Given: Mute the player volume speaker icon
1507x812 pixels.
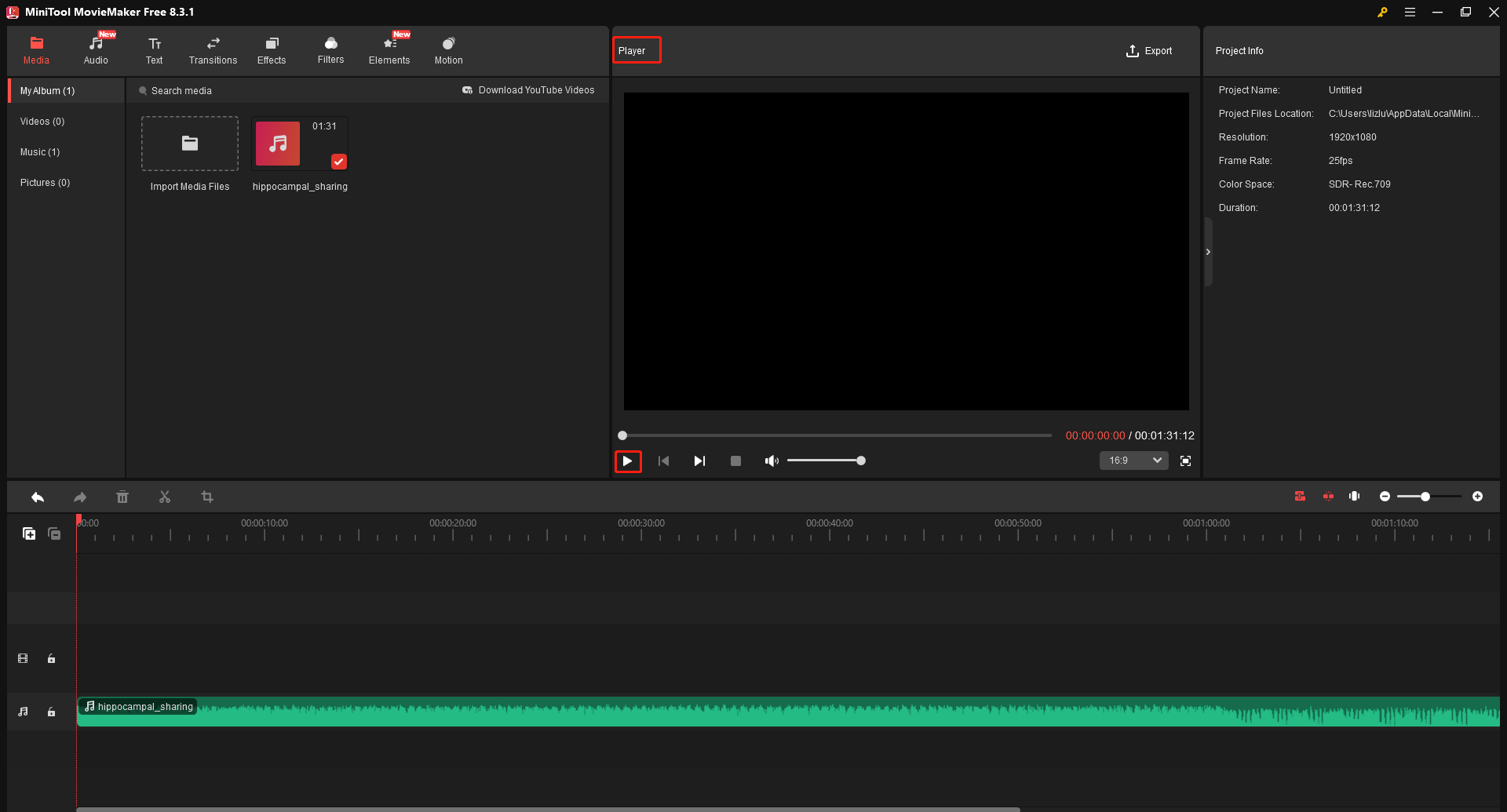Looking at the screenshot, I should (772, 461).
